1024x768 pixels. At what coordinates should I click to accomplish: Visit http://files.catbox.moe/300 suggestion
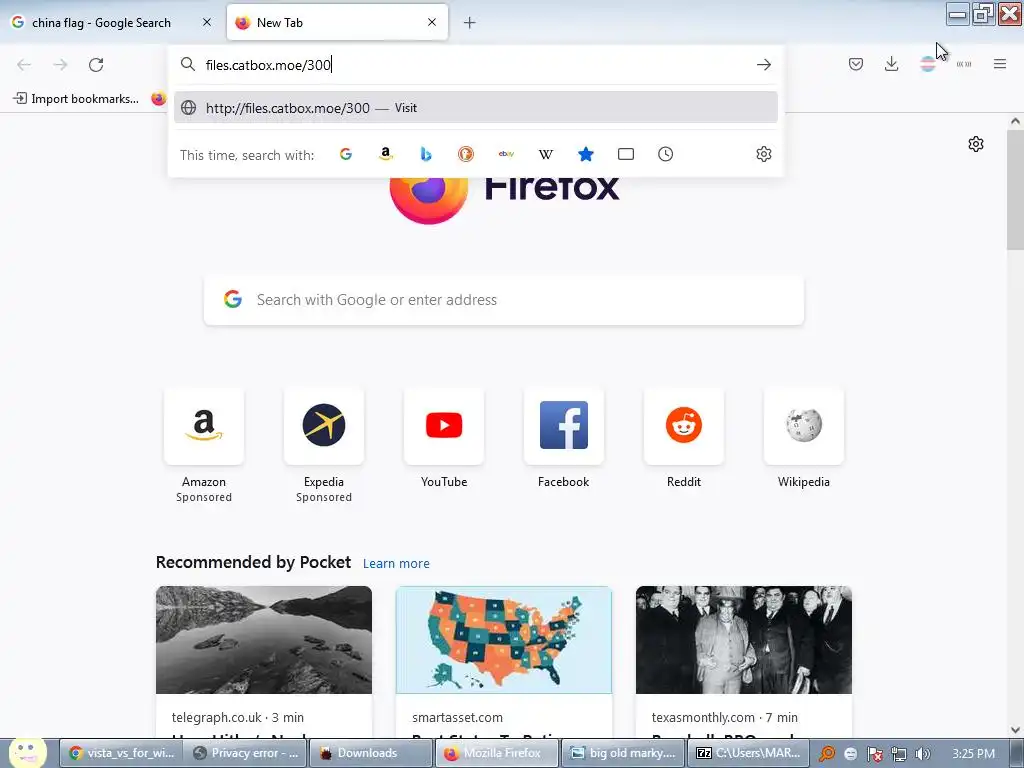pos(475,108)
